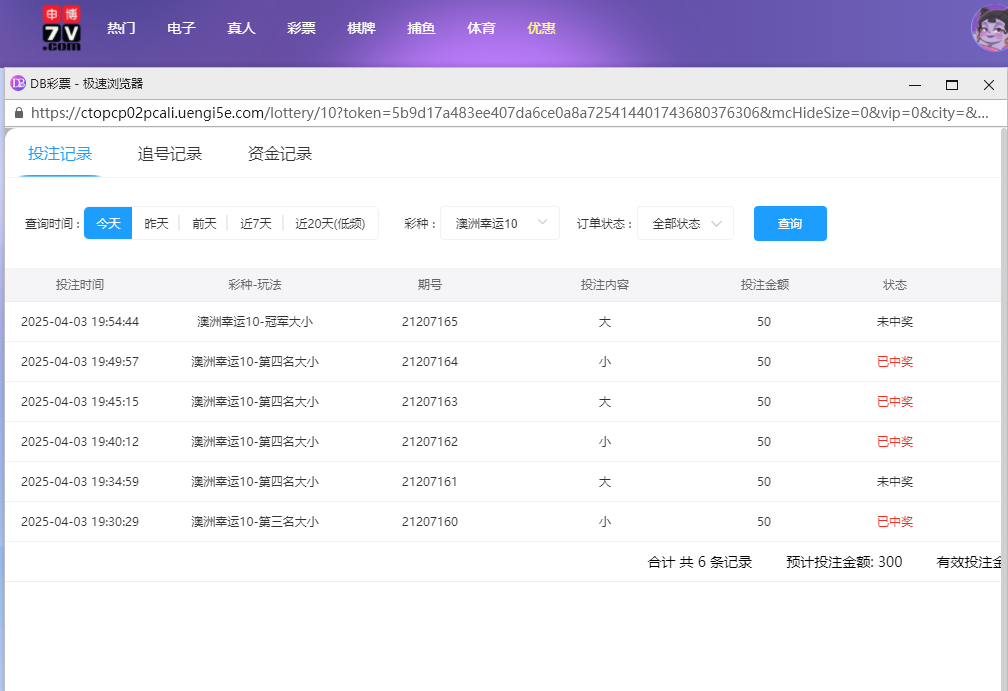The image size is (1008, 691).
Task: Click the 申博7V.com site logo
Action: pyautogui.click(x=56, y=29)
